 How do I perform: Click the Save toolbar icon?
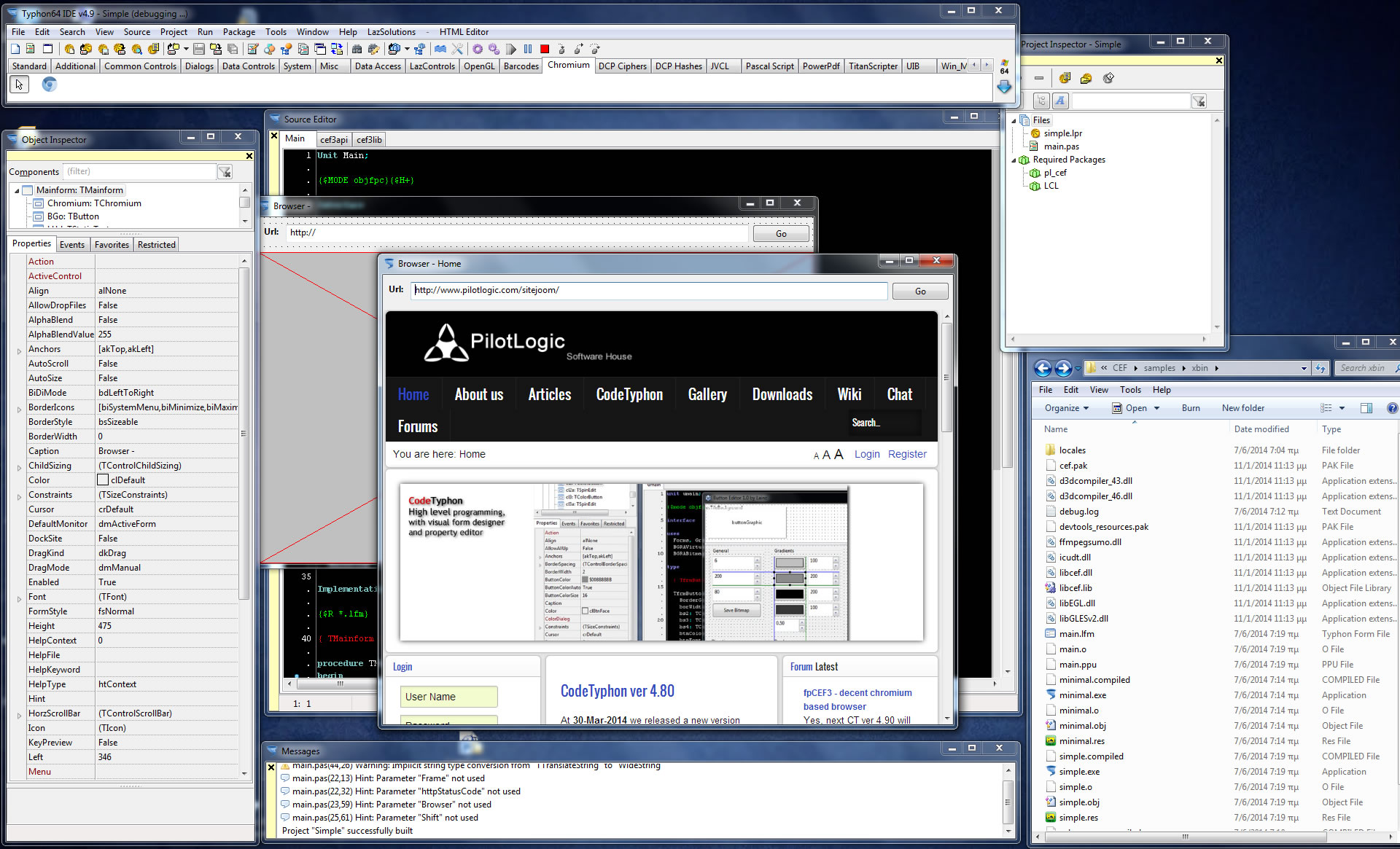tap(198, 49)
